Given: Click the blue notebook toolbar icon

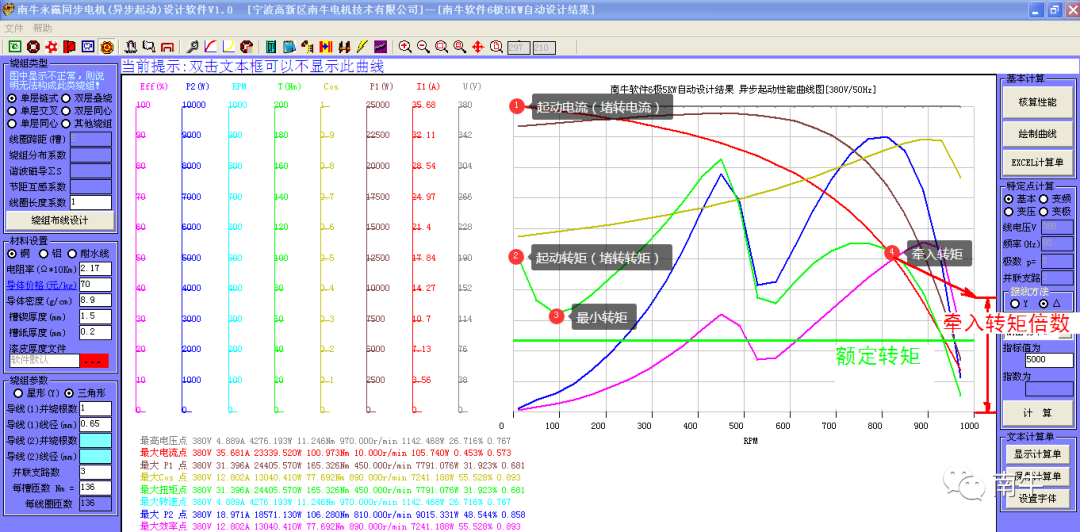Looking at the screenshot, I should pyautogui.click(x=289, y=47).
